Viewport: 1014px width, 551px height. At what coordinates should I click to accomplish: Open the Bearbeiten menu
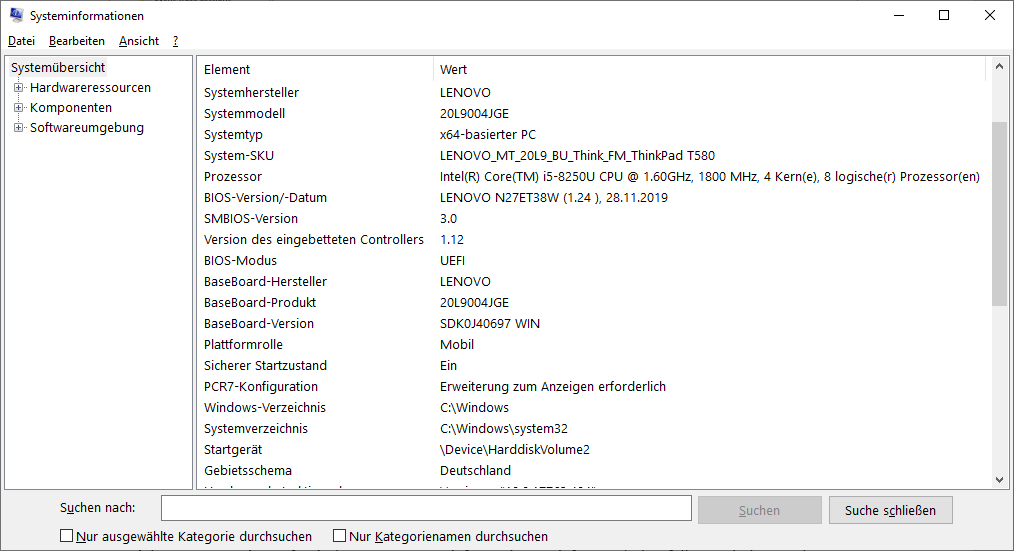[x=77, y=41]
